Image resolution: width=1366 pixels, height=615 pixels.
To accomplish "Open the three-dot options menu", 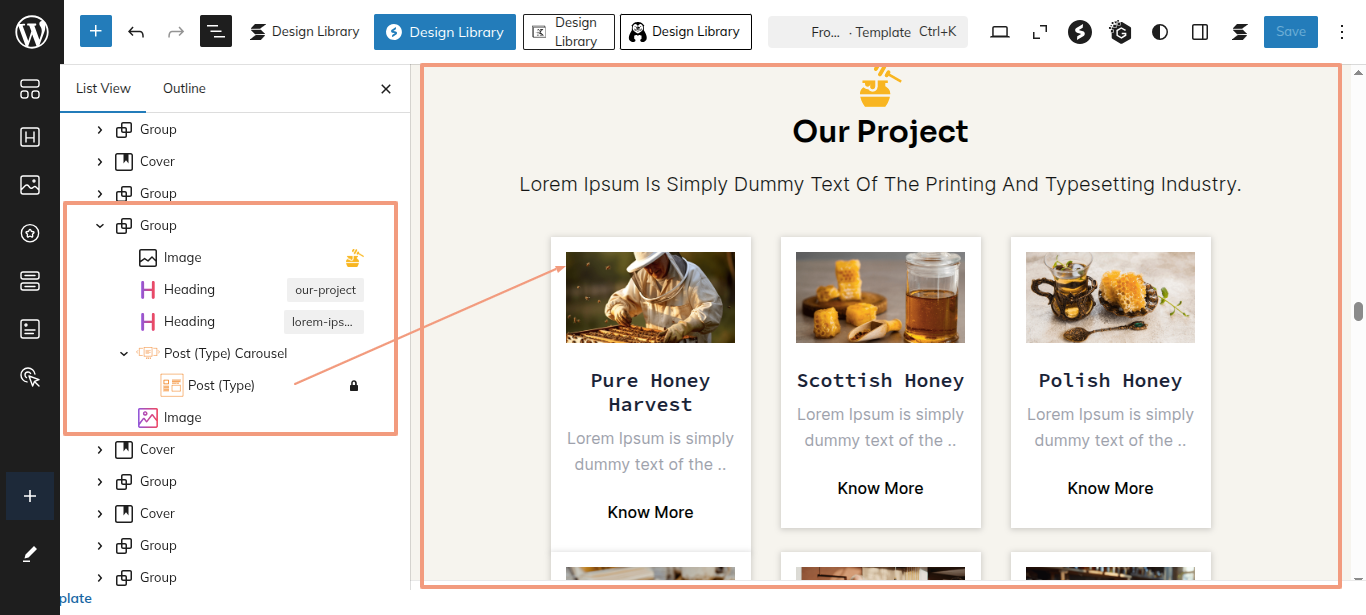I will click(1342, 32).
